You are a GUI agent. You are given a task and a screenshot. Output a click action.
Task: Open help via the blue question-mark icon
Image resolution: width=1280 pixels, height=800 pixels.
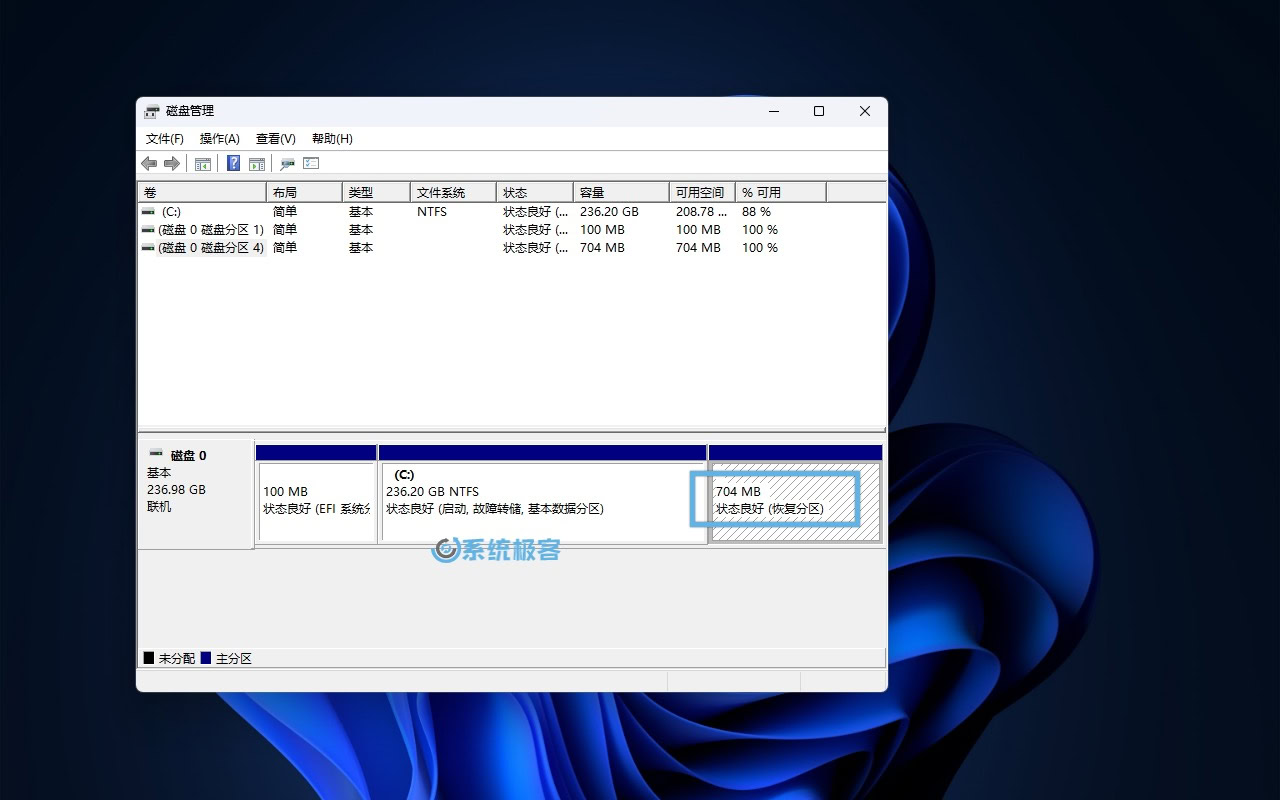233,164
